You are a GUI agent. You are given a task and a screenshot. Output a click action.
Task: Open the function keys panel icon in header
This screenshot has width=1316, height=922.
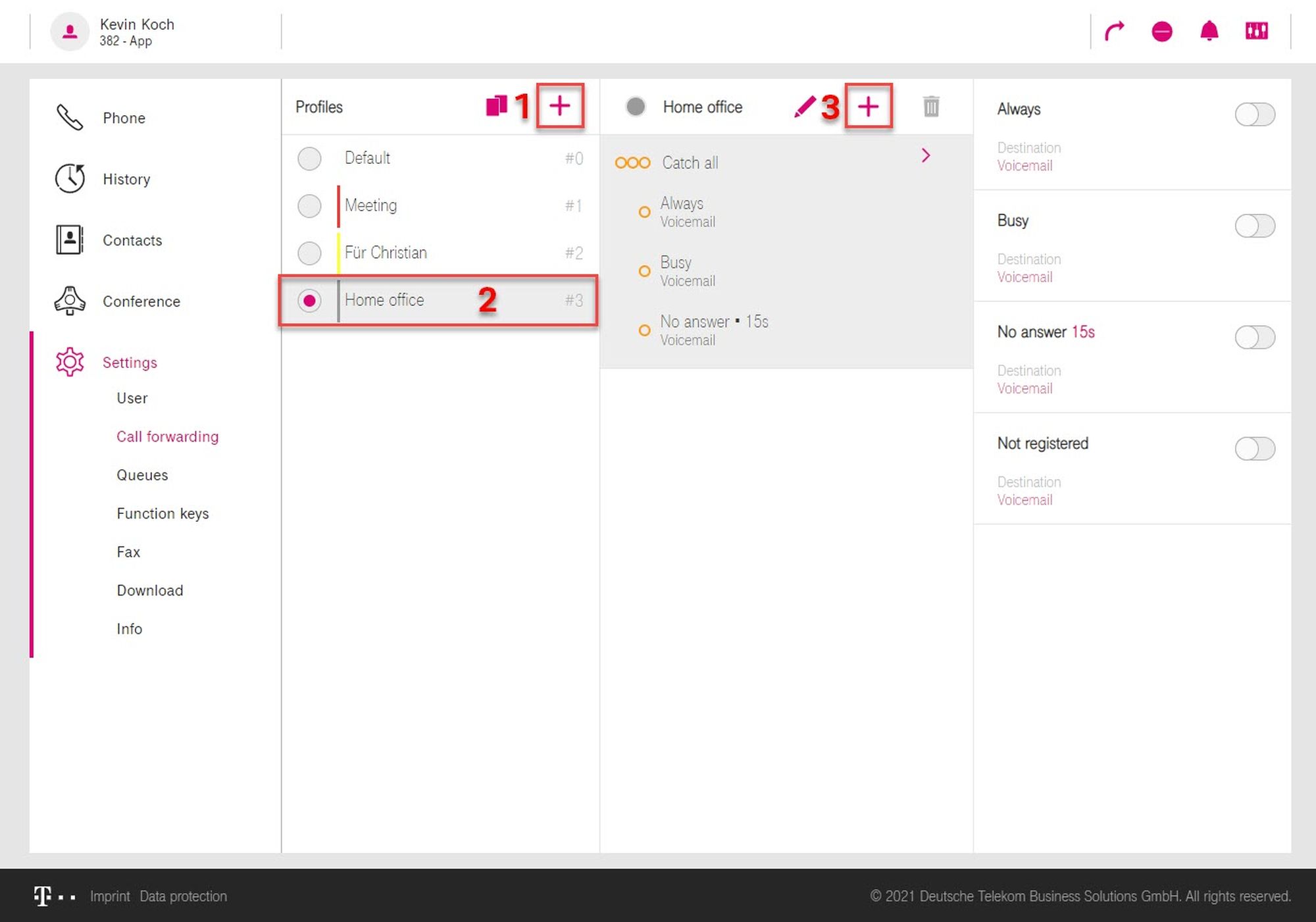click(x=1257, y=31)
